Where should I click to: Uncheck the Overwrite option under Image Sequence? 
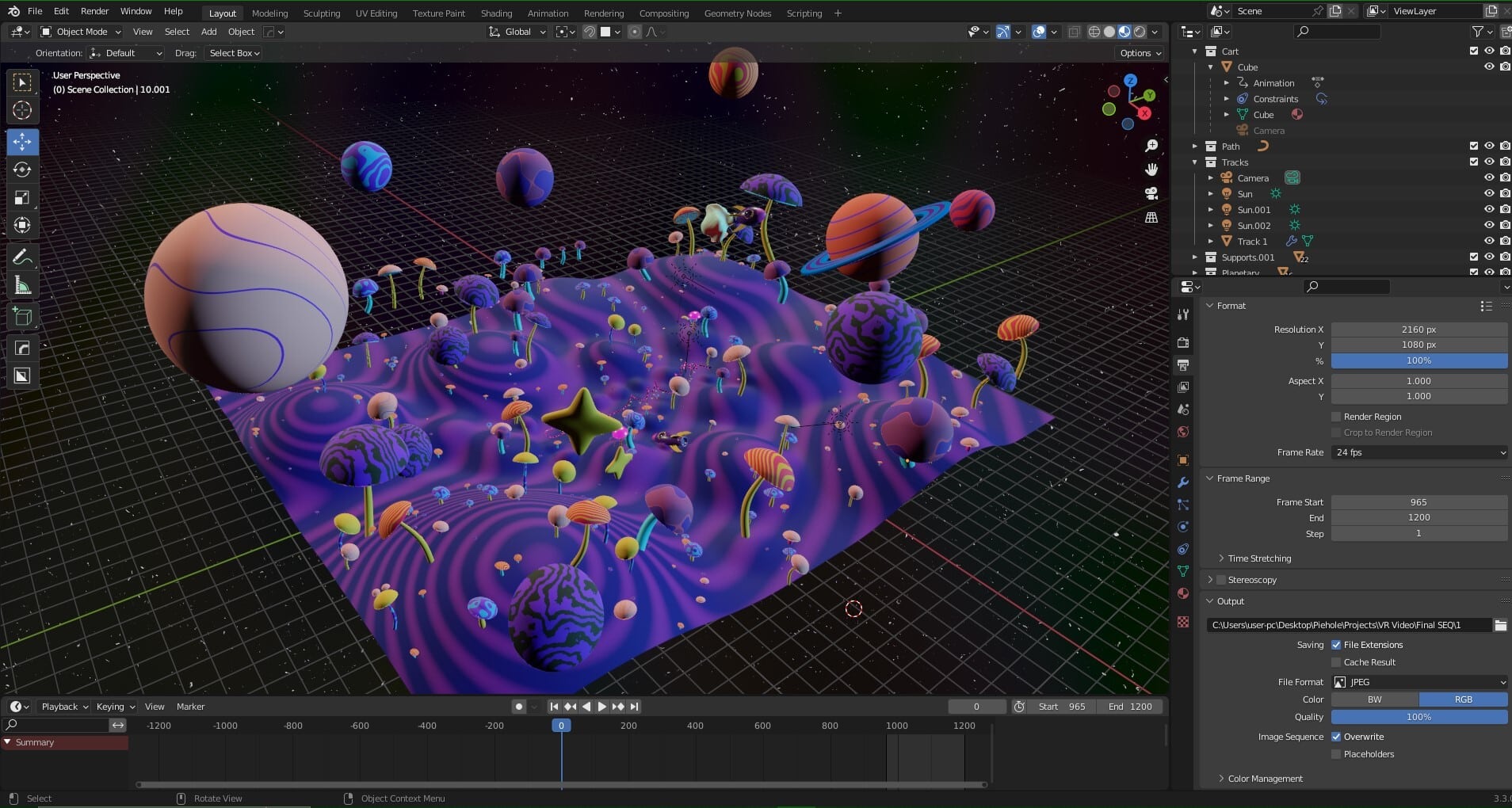1336,736
